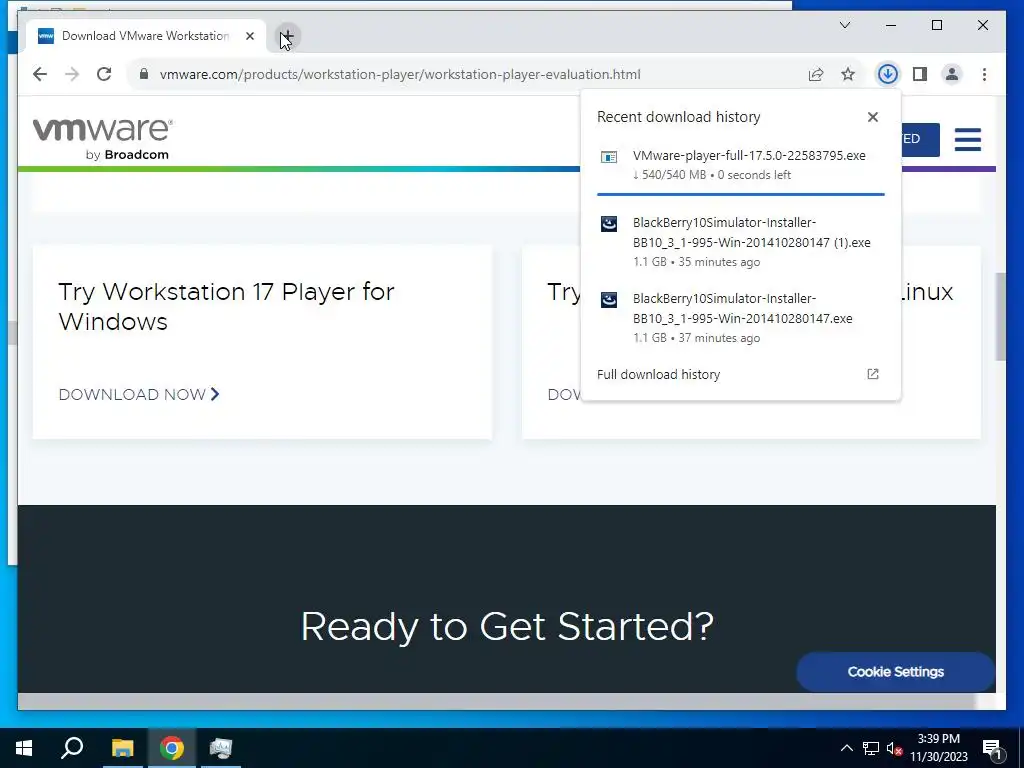Click the address bar URL

pos(400,74)
